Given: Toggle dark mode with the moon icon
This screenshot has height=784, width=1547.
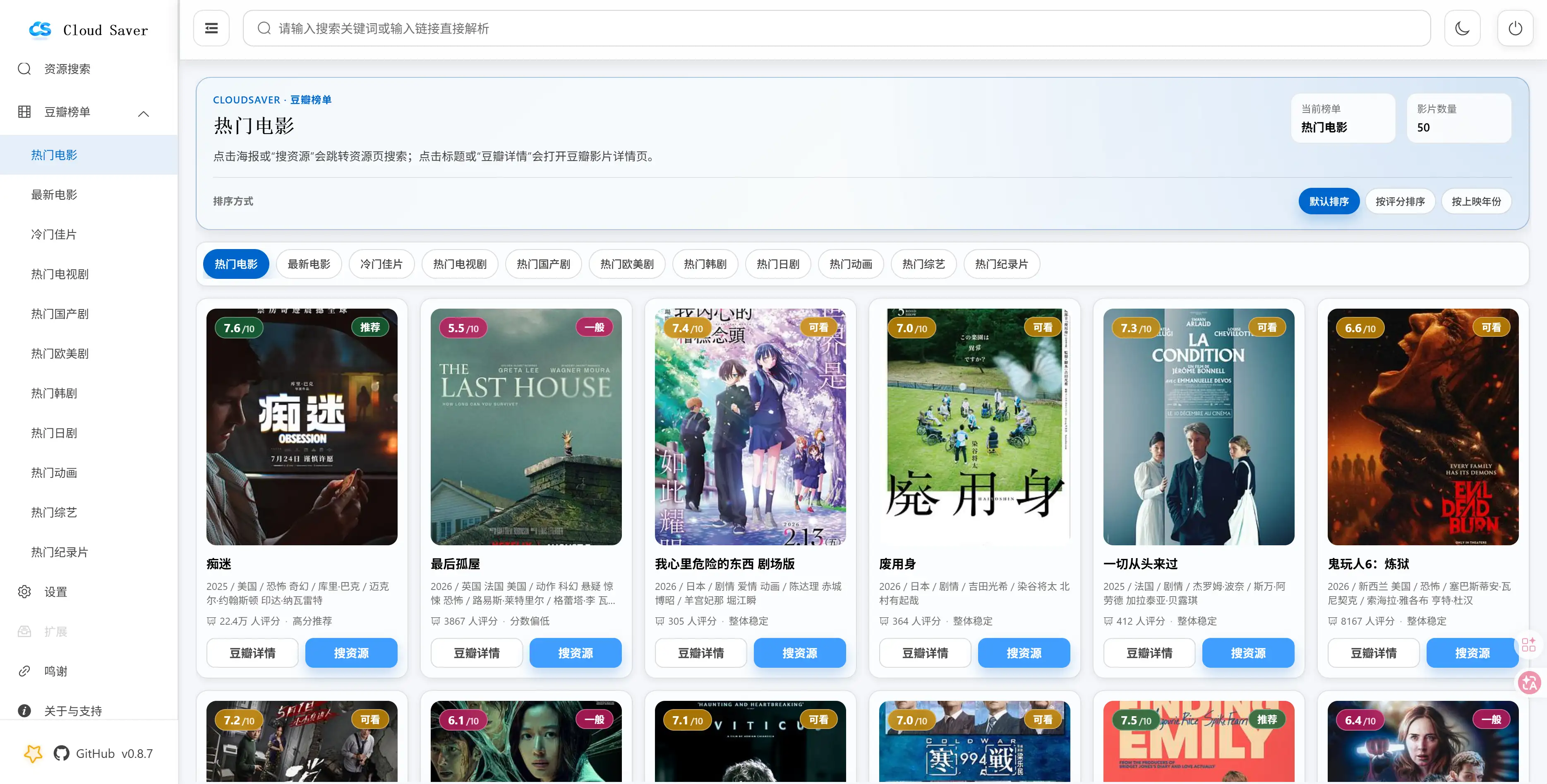Looking at the screenshot, I should [x=1462, y=28].
